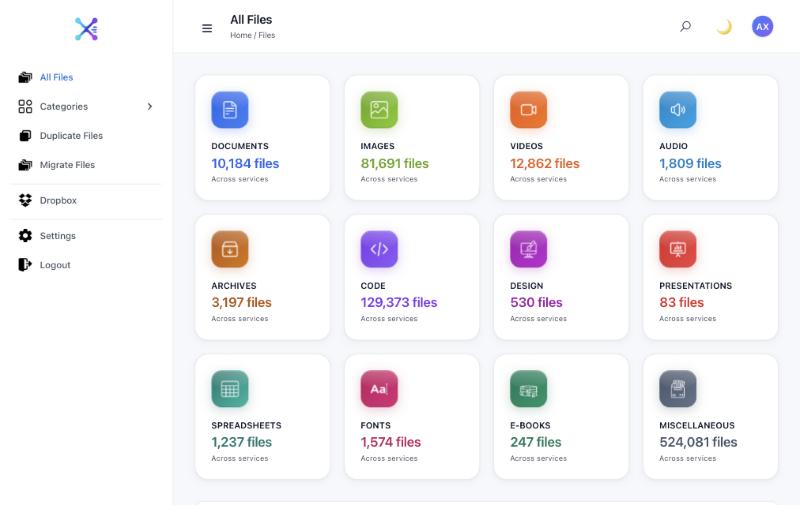Screen dimensions: 800x505
Task: Click the Dropbox logo icon
Action: [25, 200]
